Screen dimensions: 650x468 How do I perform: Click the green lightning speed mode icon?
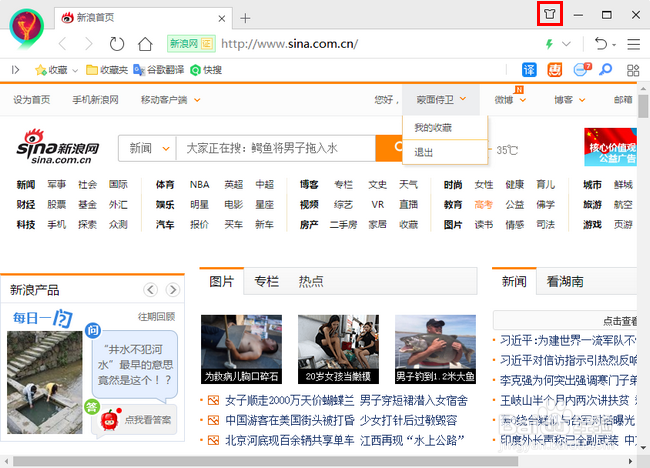click(x=549, y=44)
